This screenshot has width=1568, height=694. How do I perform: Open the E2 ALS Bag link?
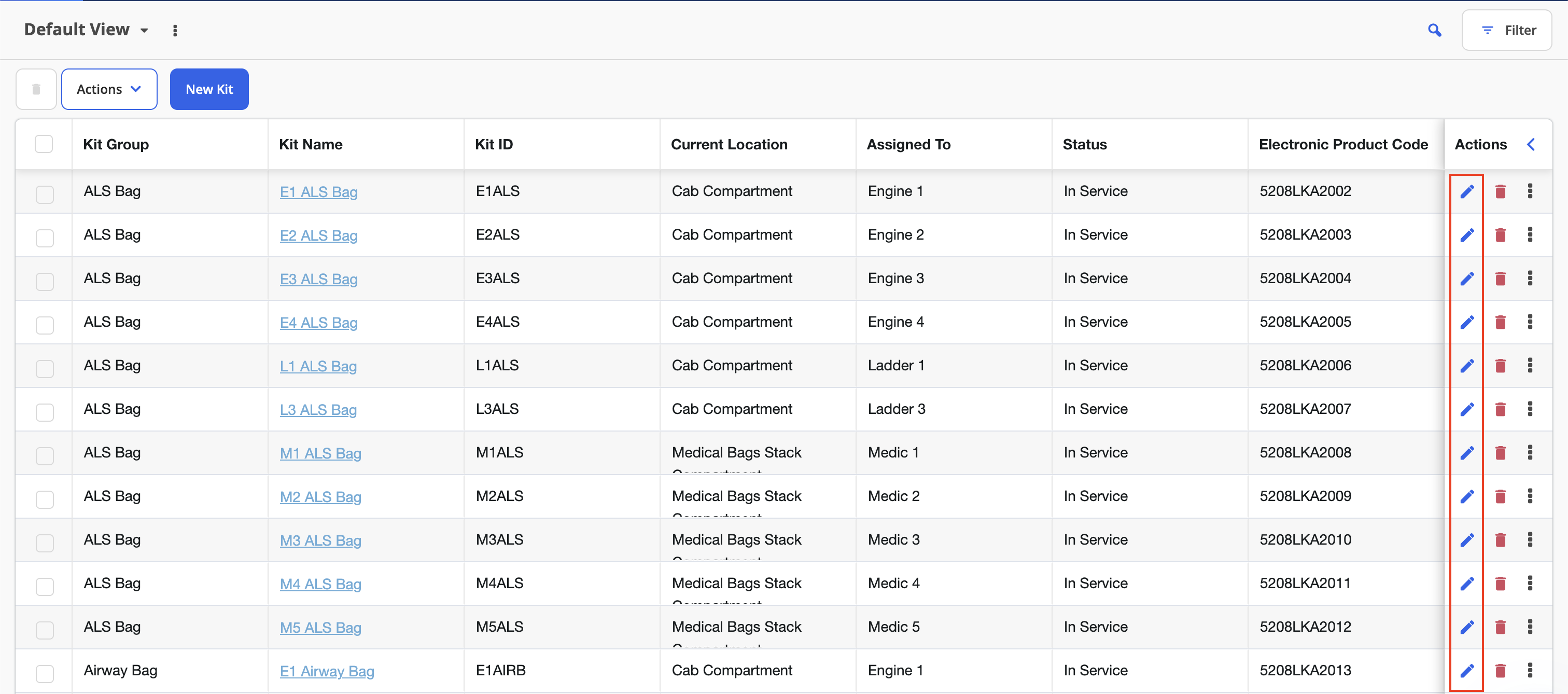318,235
